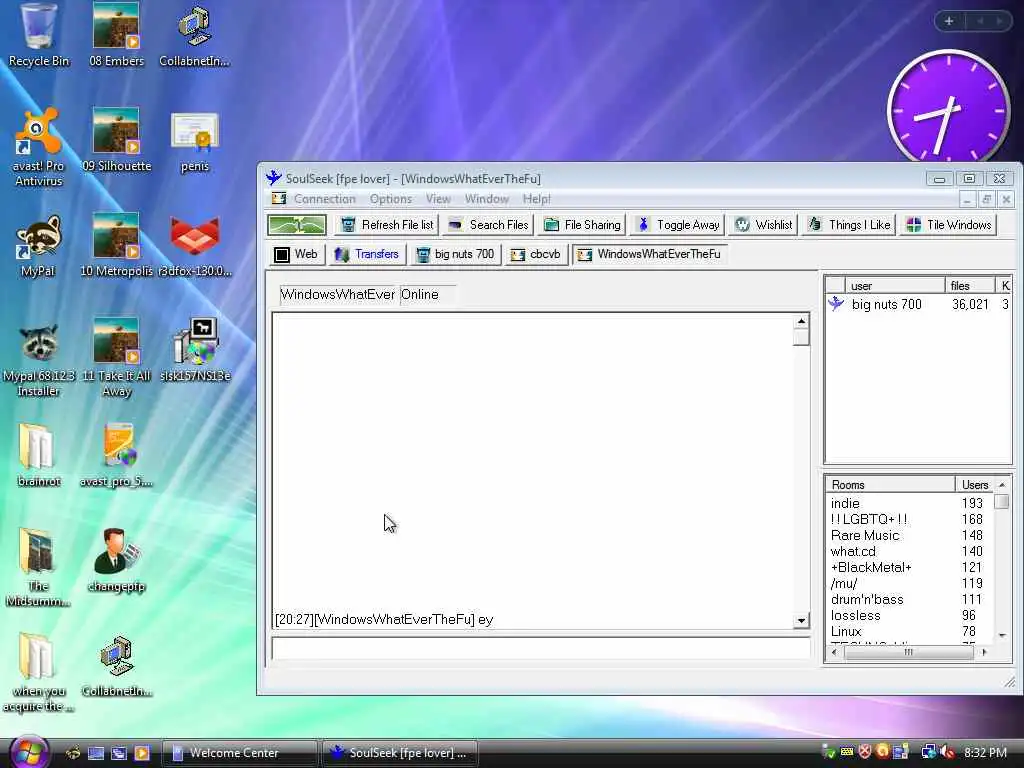Click the SoulSeek [fpe lover] taskbar button

pyautogui.click(x=400, y=753)
